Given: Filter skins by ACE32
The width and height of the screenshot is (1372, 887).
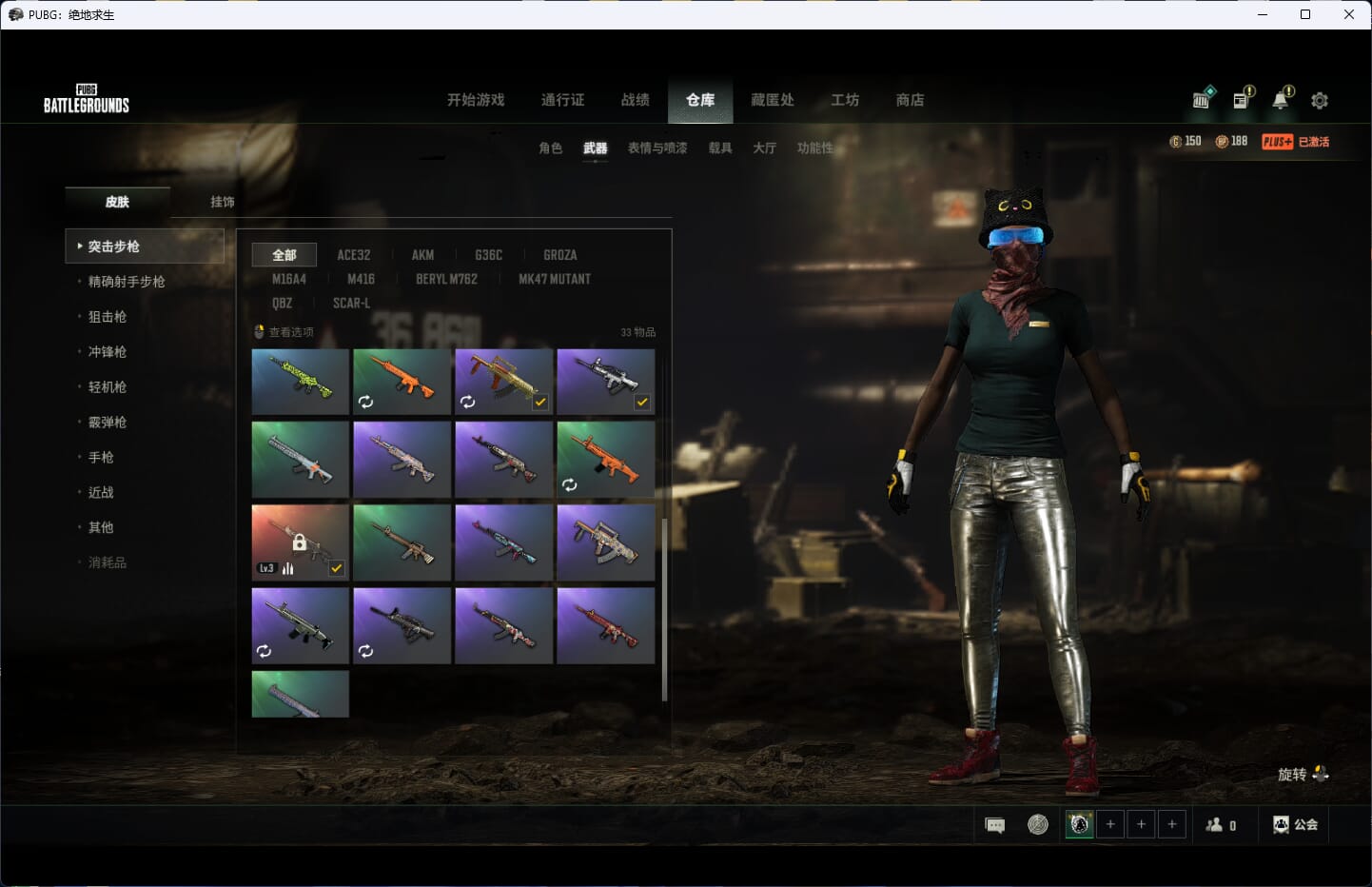Looking at the screenshot, I should [x=354, y=255].
